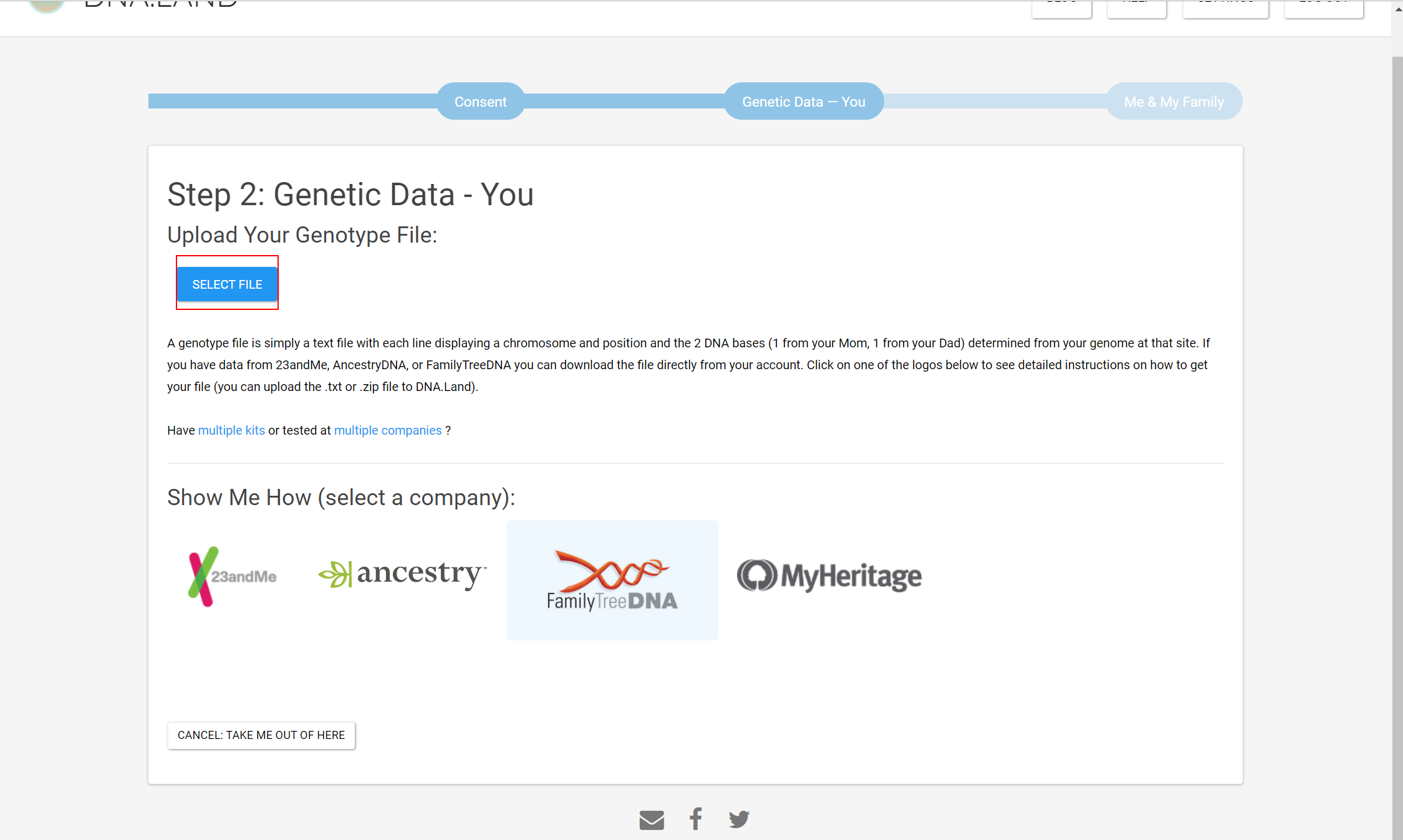Image resolution: width=1403 pixels, height=840 pixels.
Task: Click the rightmost top navigation button
Action: coord(1323,9)
